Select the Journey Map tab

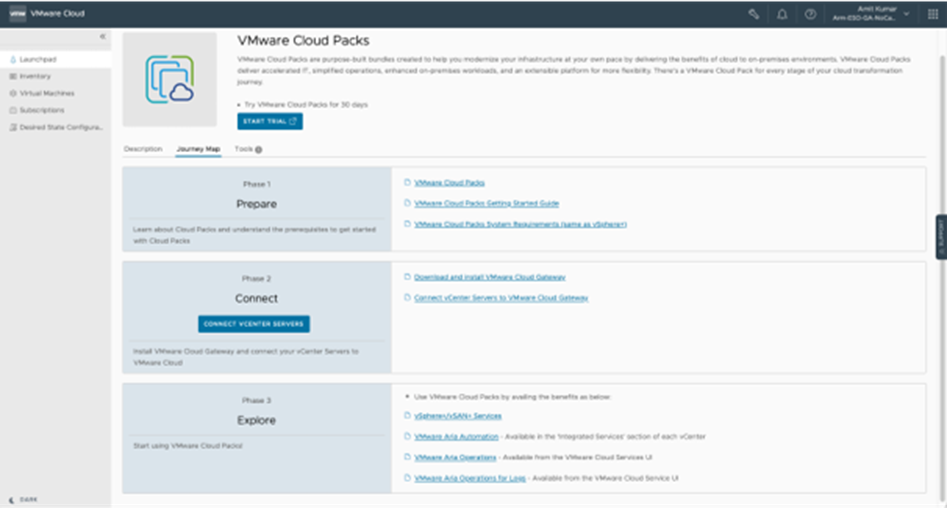click(198, 149)
